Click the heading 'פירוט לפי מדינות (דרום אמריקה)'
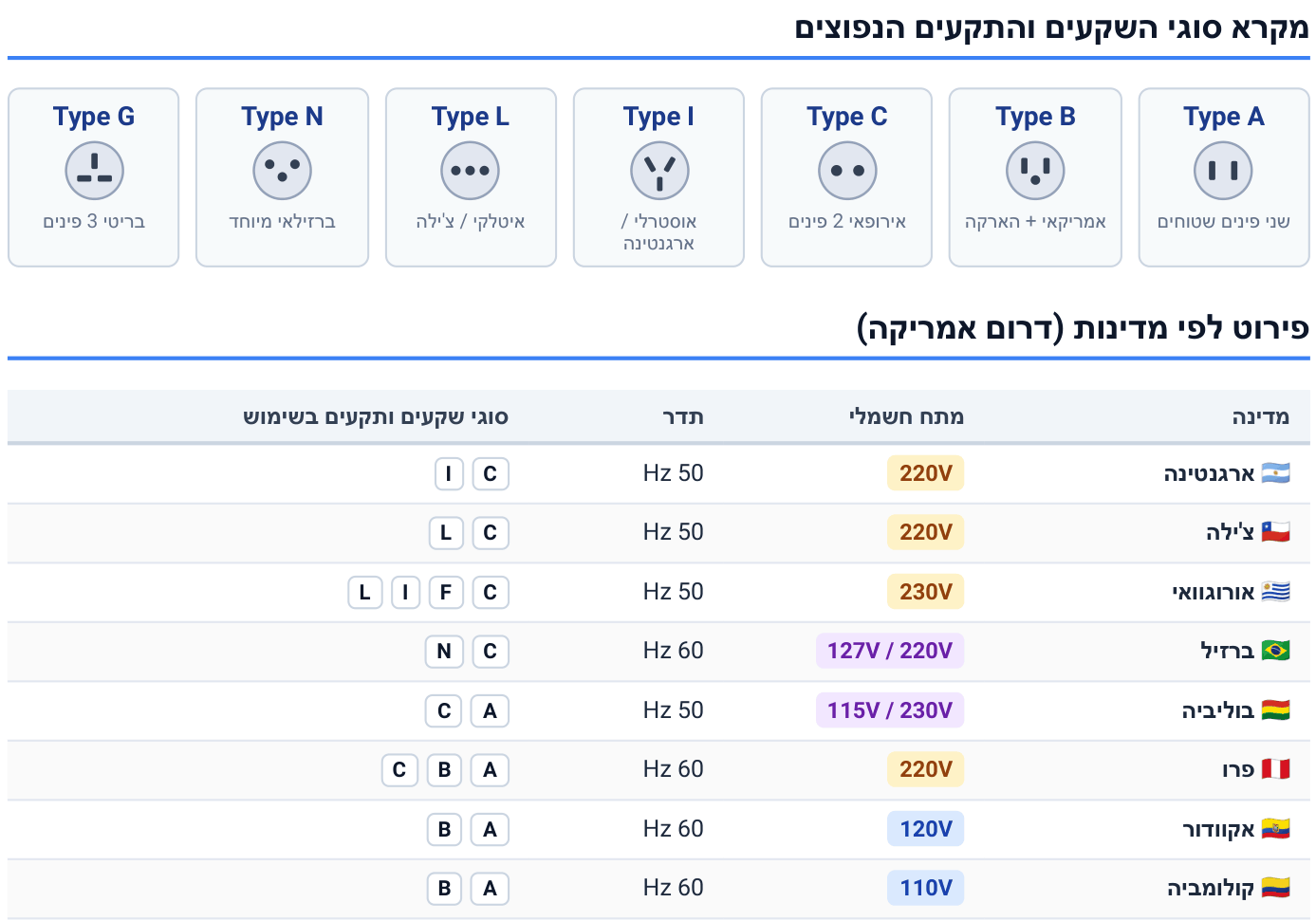 1083,328
